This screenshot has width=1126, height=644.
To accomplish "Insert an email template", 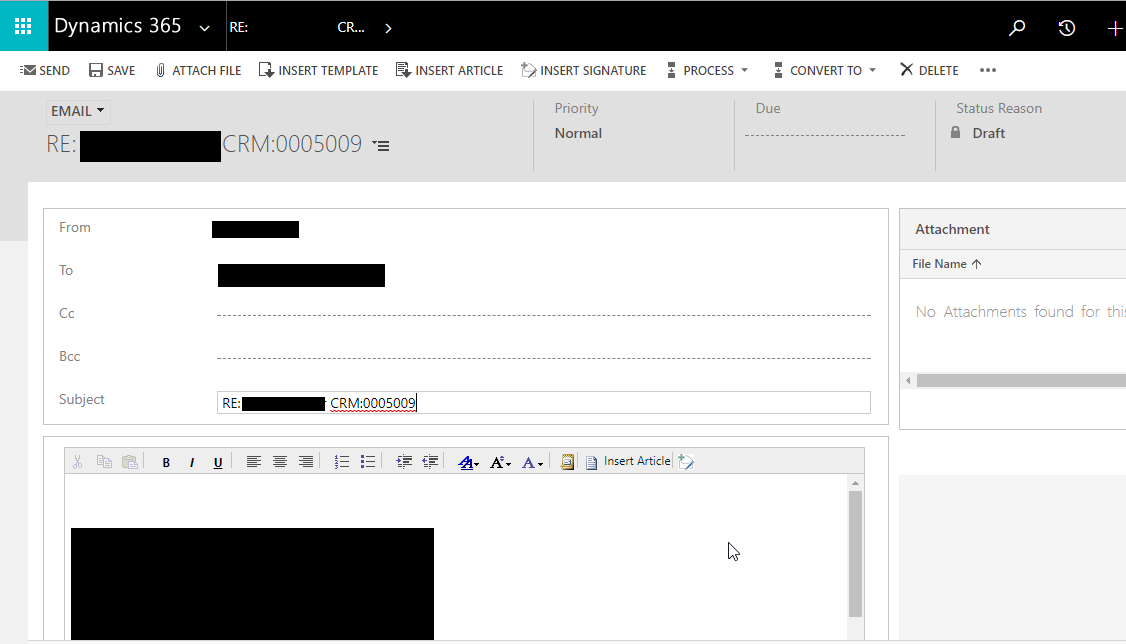I will (318, 70).
